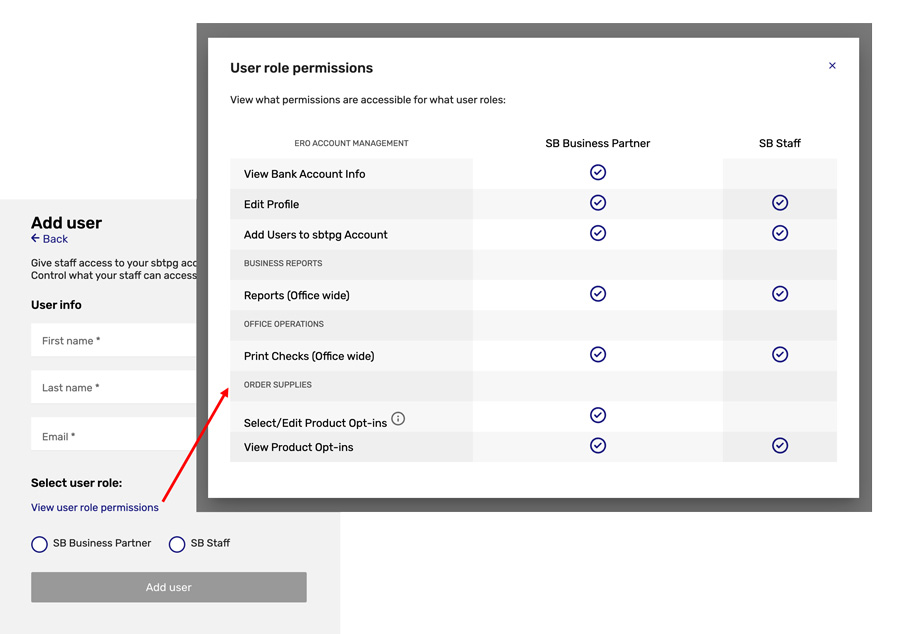Image resolution: width=900 pixels, height=634 pixels.
Task: Click SB Staff checkmark for Reports (Office wide)
Action: pyautogui.click(x=780, y=294)
